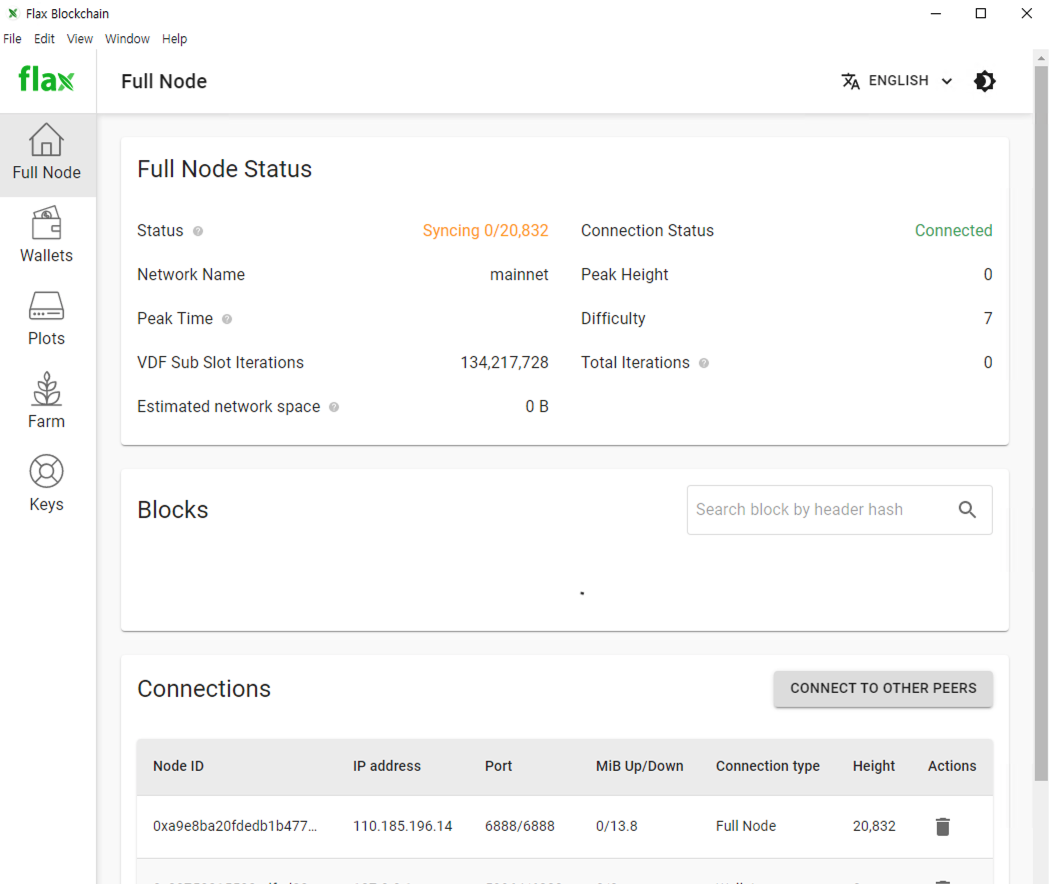This screenshot has height=884, width=1049.
Task: Click the Connections section heading
Action: pos(204,689)
